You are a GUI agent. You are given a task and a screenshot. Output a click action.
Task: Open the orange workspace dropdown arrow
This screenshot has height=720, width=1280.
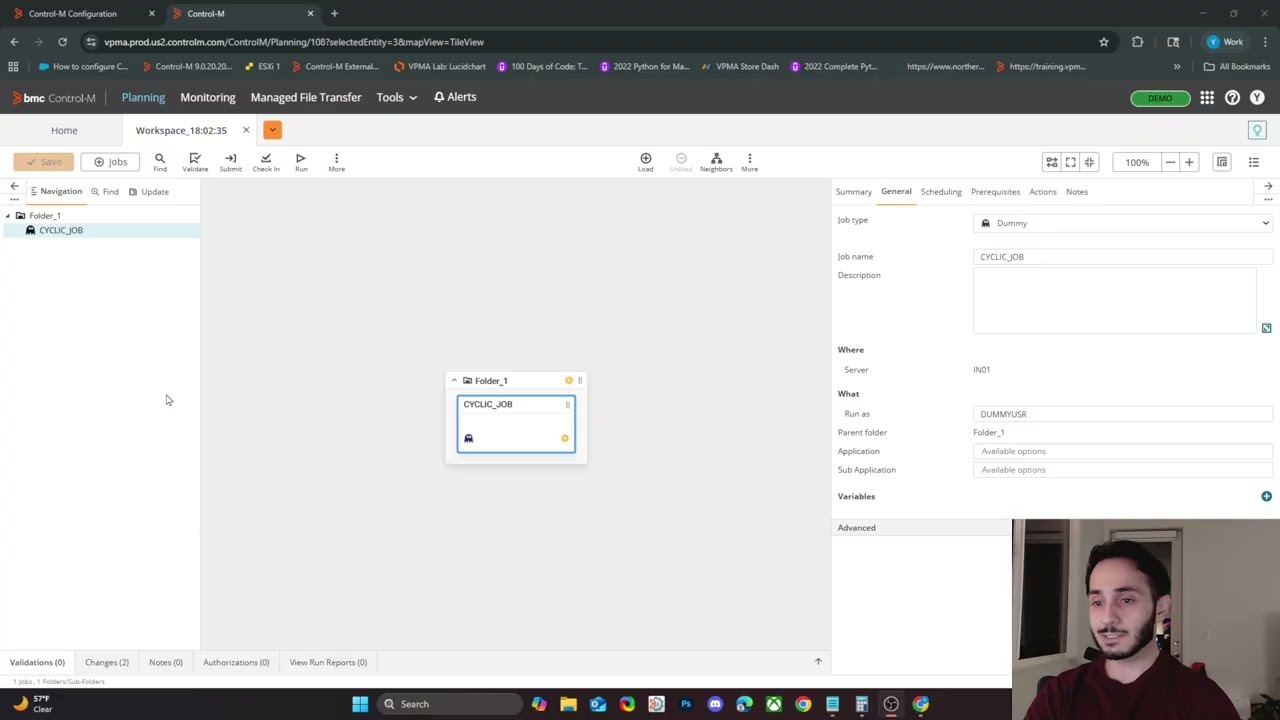click(272, 130)
